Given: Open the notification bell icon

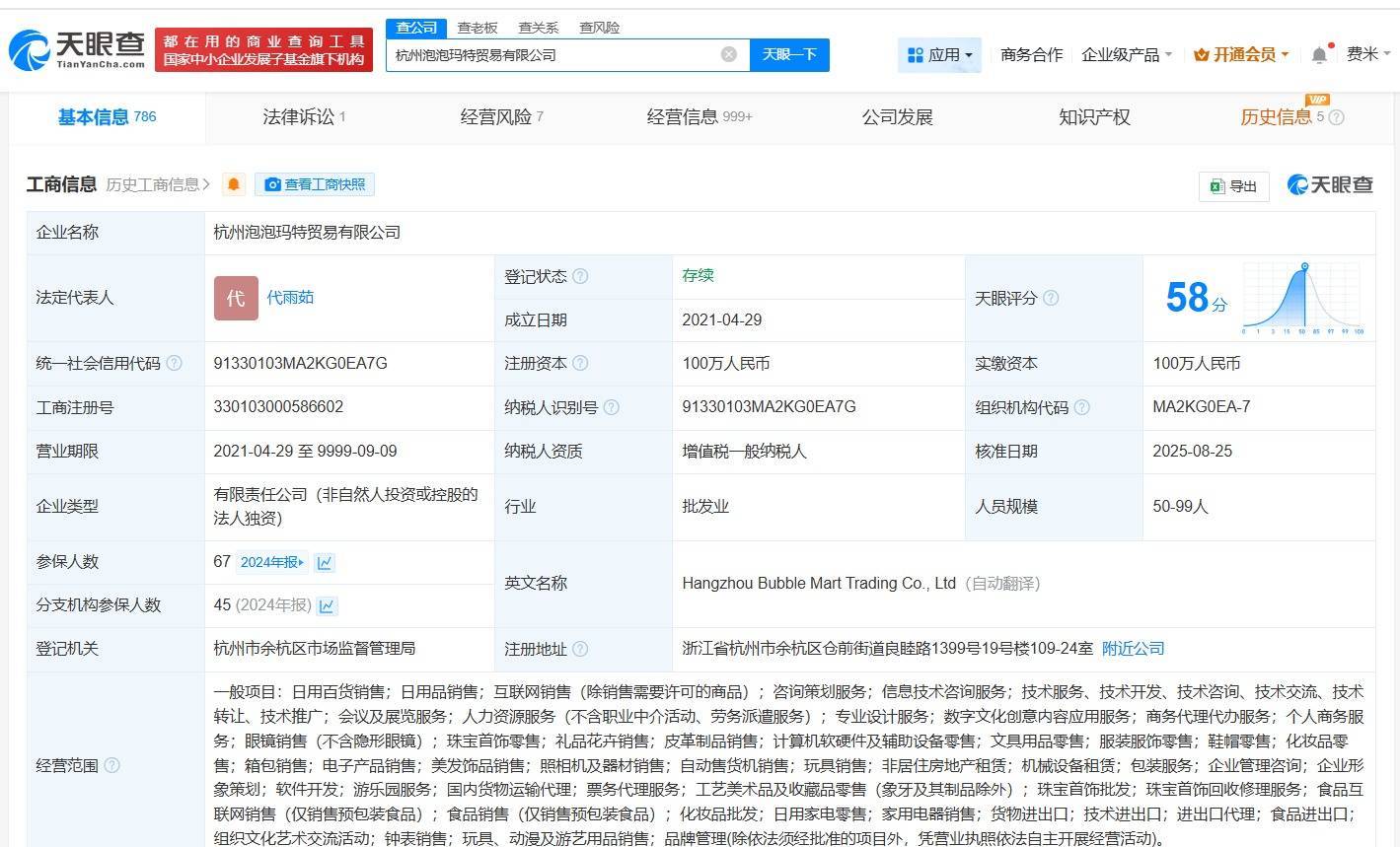Looking at the screenshot, I should [1319, 55].
